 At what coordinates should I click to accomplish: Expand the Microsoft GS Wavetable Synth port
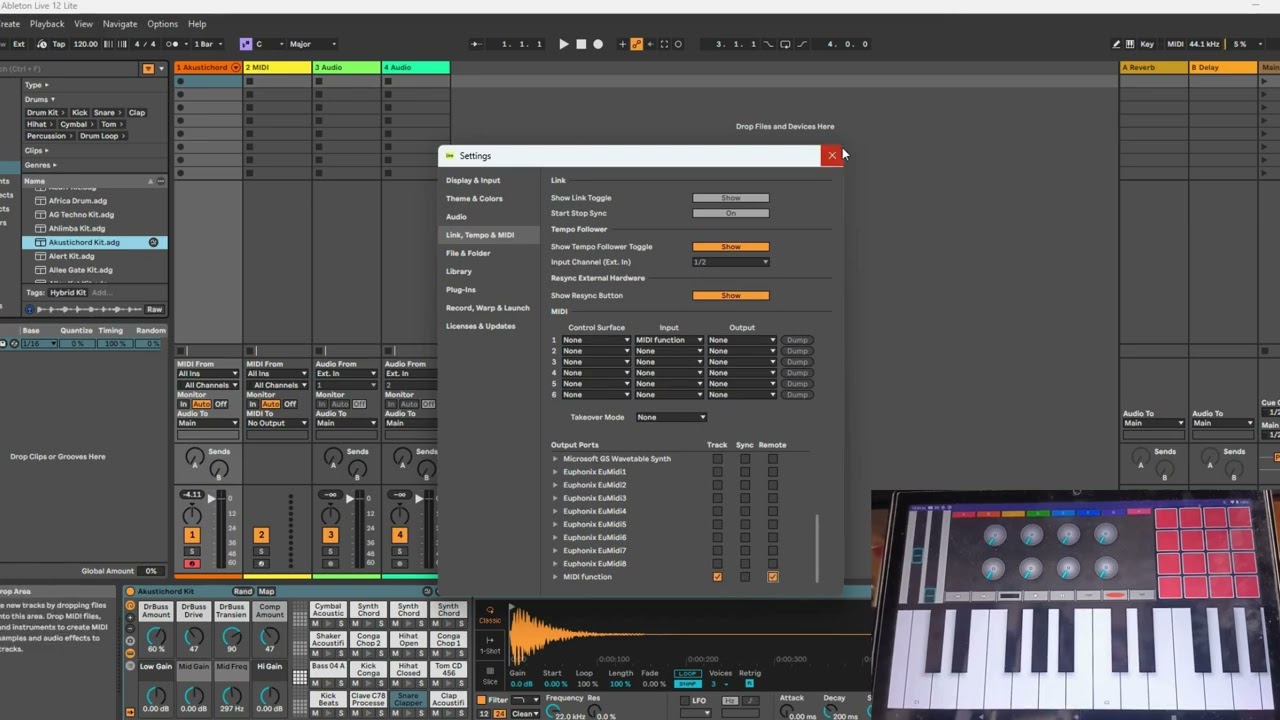555,459
